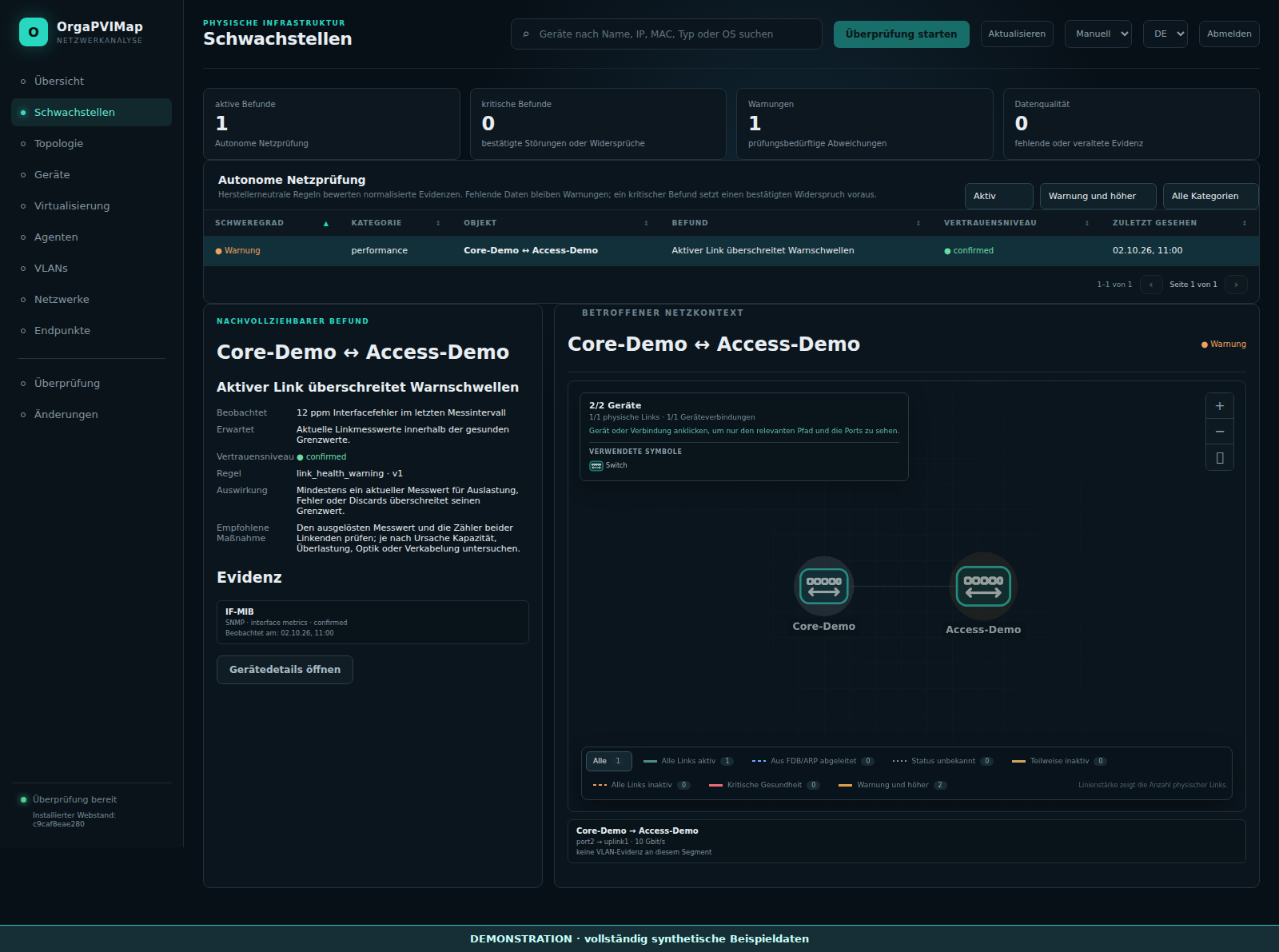Fit topology map to view
The image size is (1279, 952).
click(1220, 457)
